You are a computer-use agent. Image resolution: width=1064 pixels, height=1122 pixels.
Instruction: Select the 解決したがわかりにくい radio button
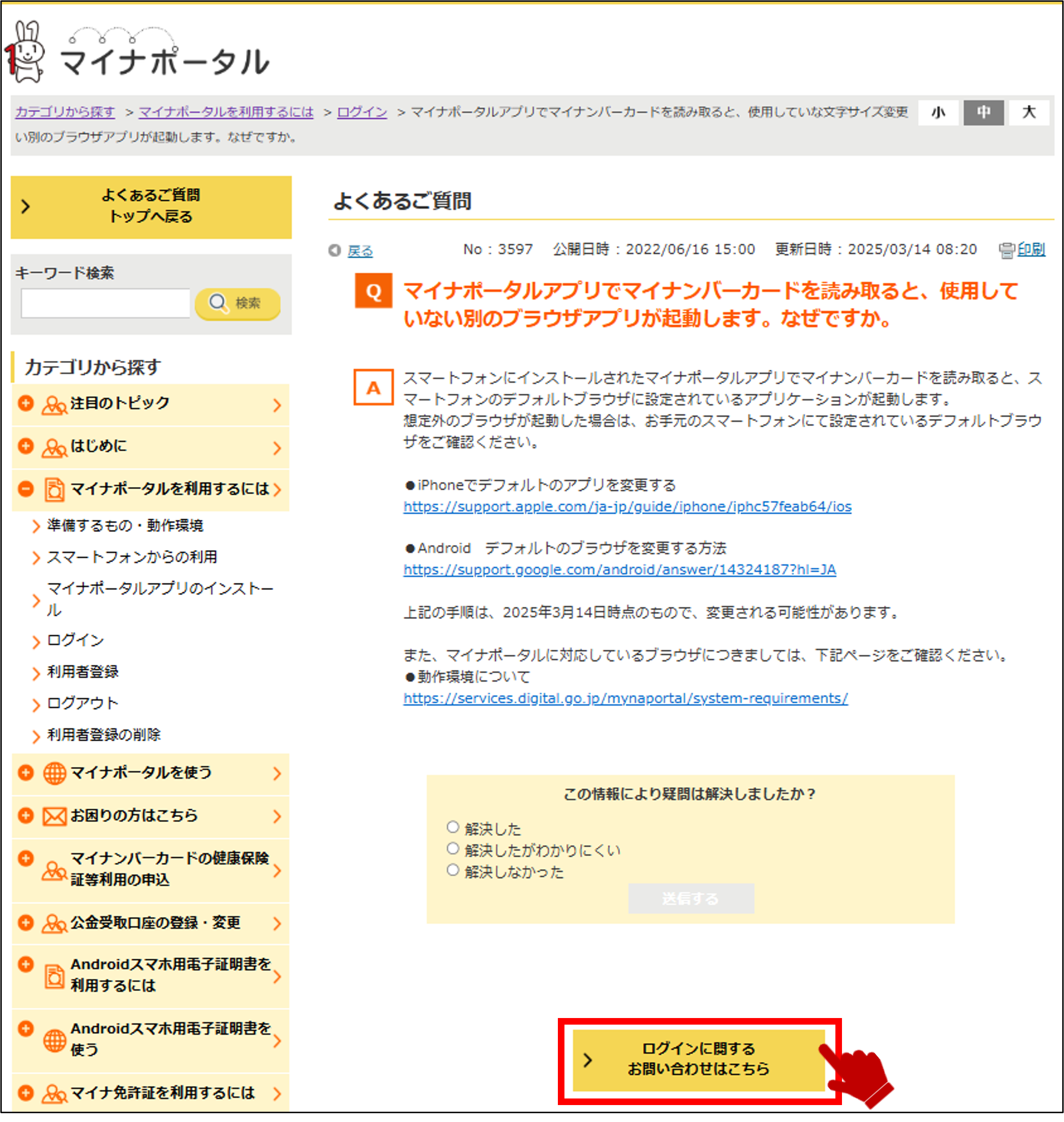453,849
